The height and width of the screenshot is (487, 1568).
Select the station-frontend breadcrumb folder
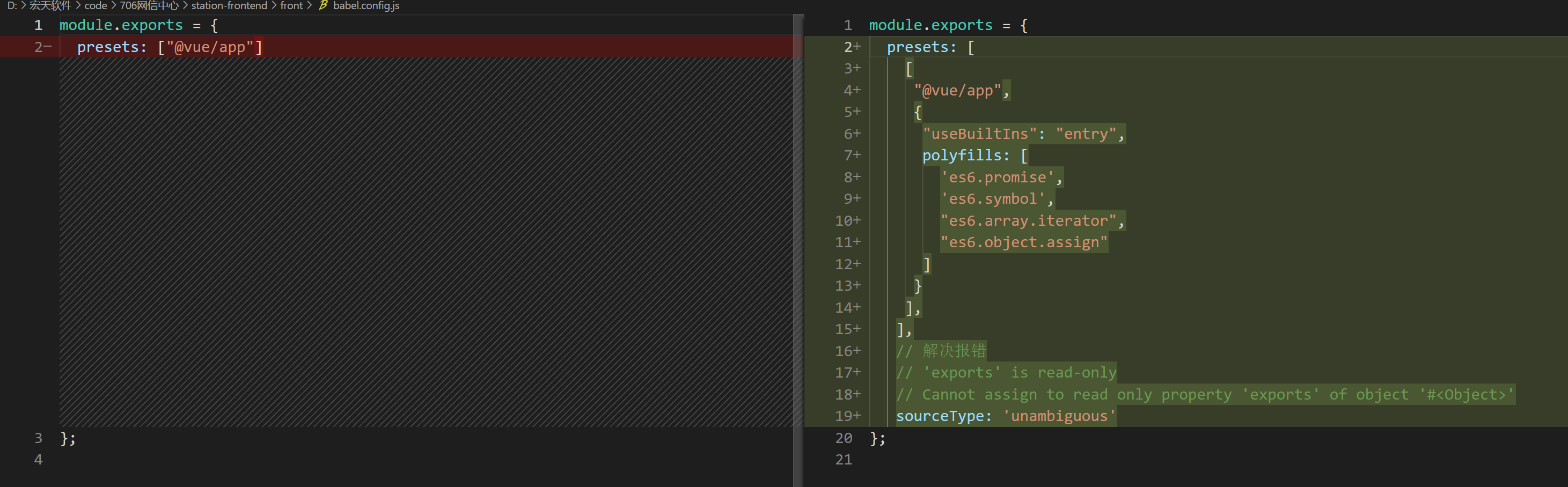coord(229,5)
